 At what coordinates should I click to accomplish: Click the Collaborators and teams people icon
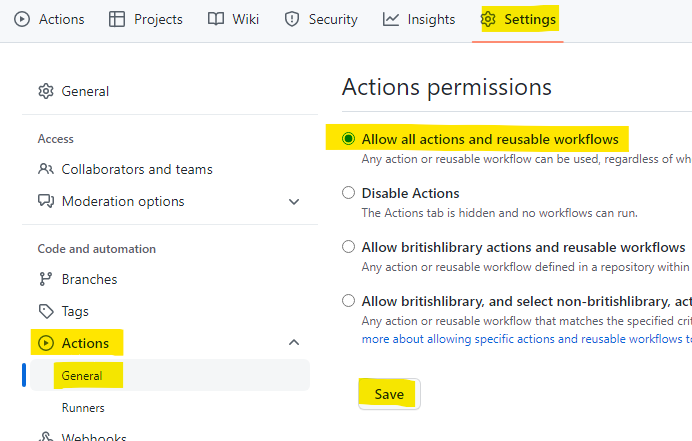pos(46,169)
